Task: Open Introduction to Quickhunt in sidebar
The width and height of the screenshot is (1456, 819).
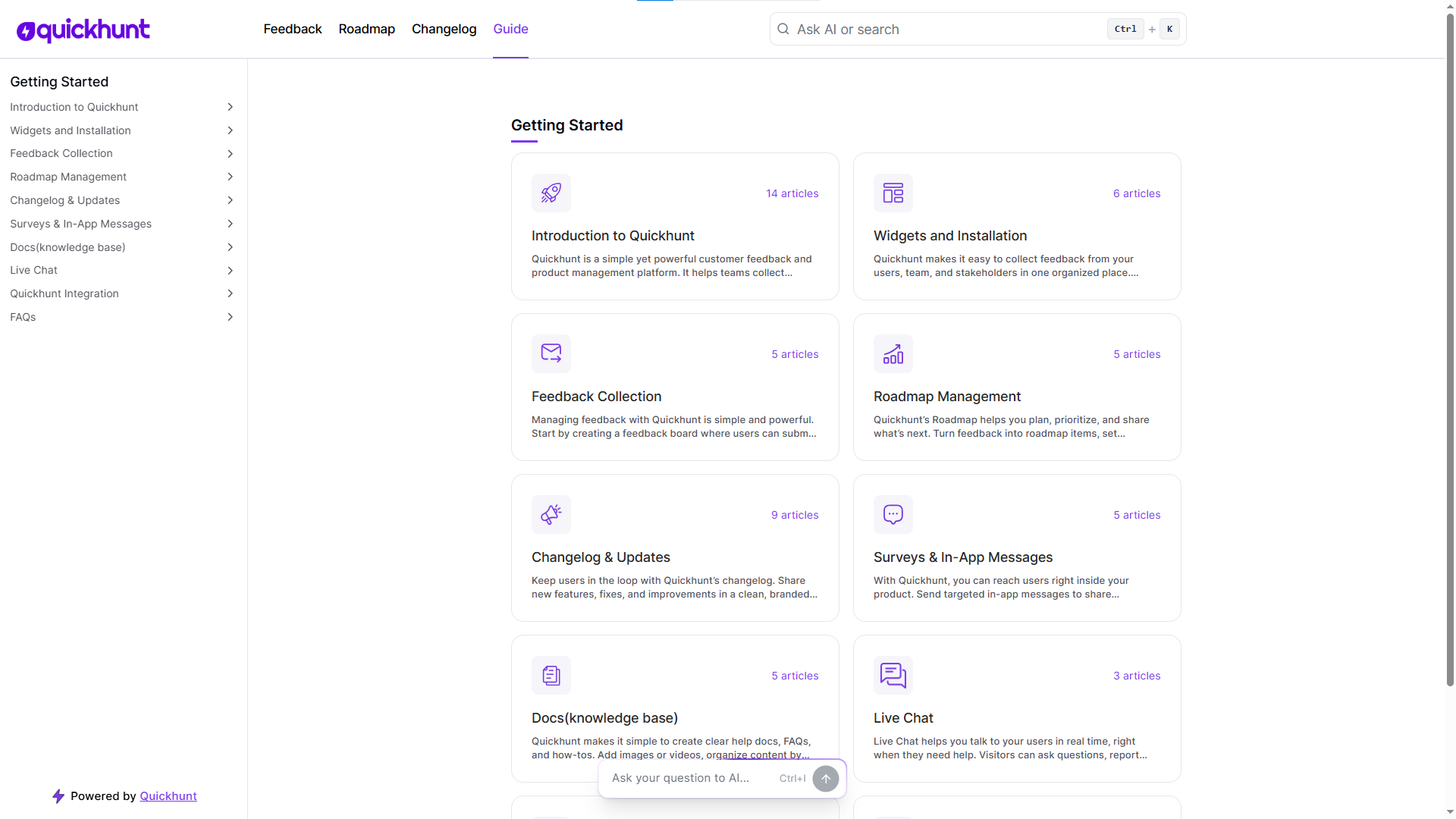Action: click(74, 107)
